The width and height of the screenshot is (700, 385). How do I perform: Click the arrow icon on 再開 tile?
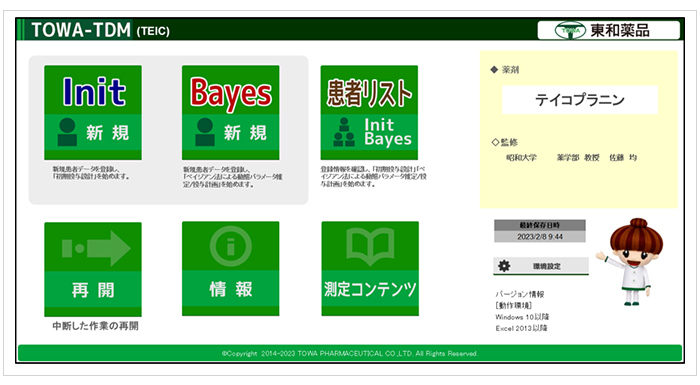coord(96,248)
